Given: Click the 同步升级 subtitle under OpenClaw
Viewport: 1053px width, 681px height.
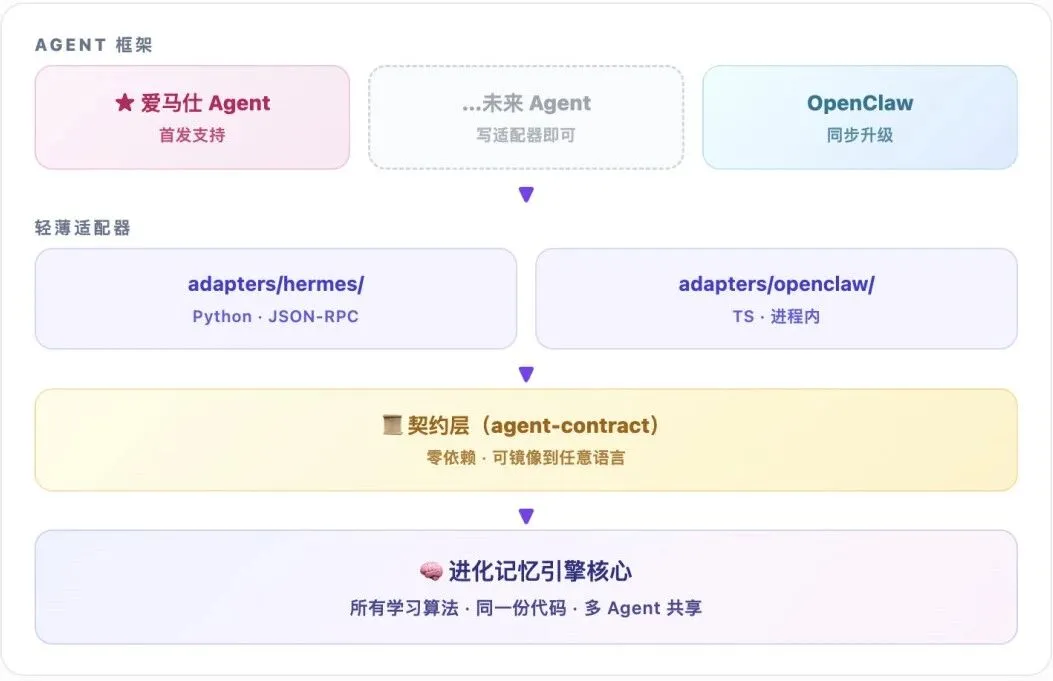Looking at the screenshot, I should click(x=860, y=135).
